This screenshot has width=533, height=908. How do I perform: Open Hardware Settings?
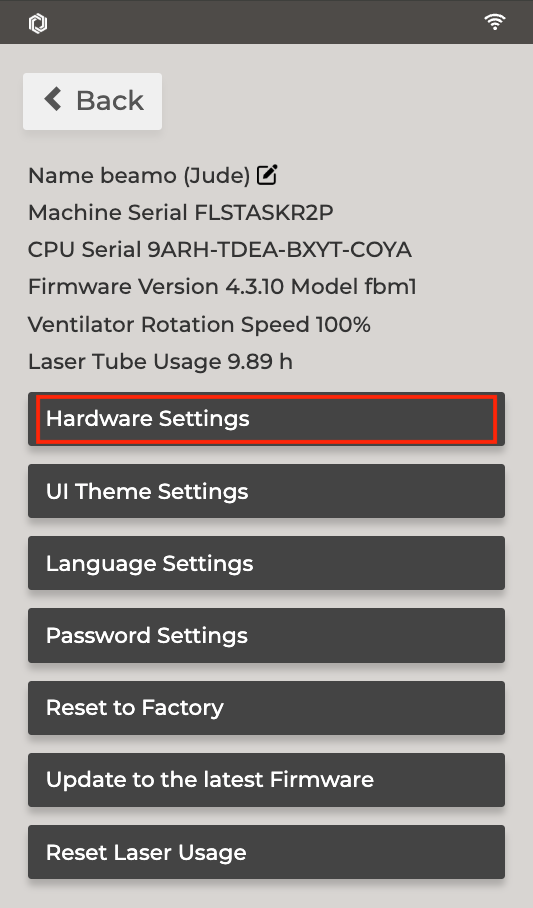point(266,419)
